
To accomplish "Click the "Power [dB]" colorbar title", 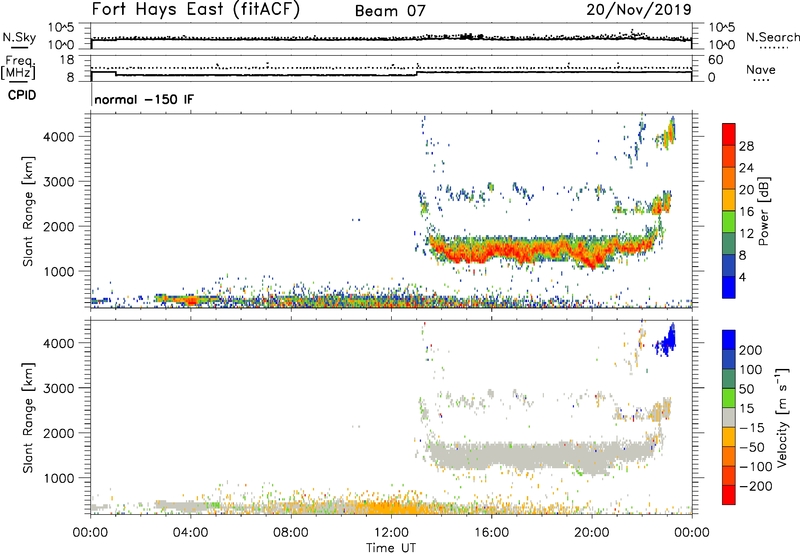I will coord(763,211).
